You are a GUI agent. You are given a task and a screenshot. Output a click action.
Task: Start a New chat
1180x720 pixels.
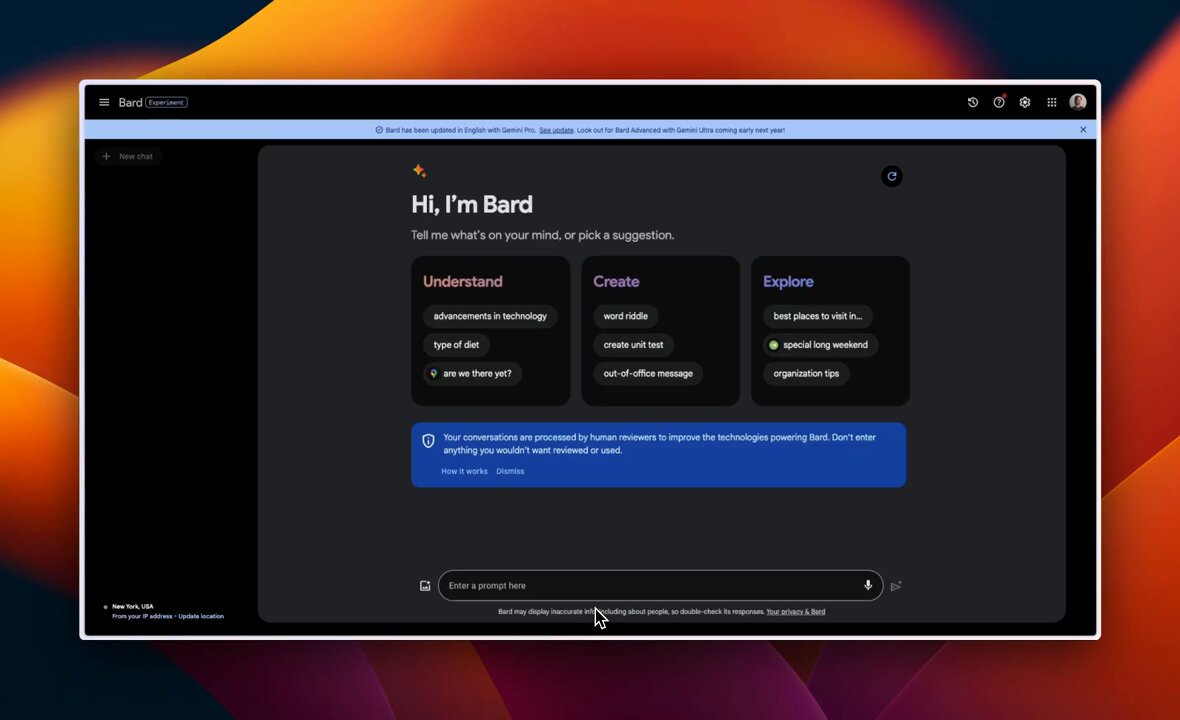129,156
